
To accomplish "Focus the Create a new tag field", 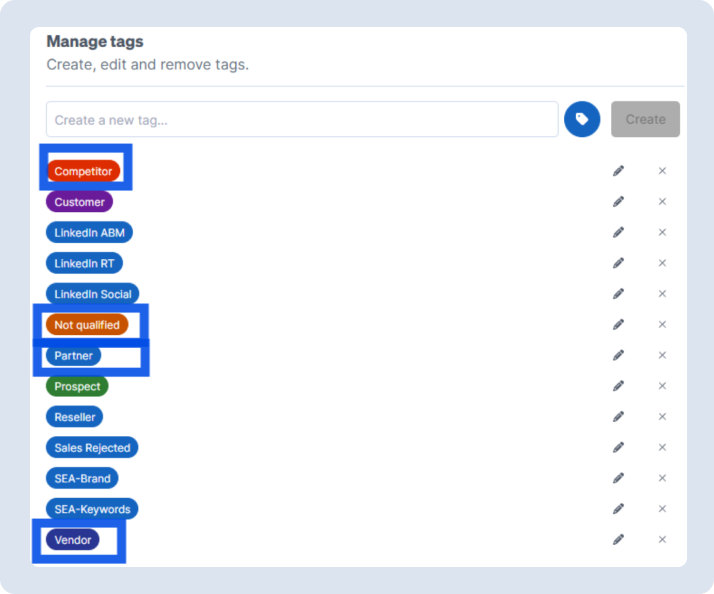I will [302, 119].
